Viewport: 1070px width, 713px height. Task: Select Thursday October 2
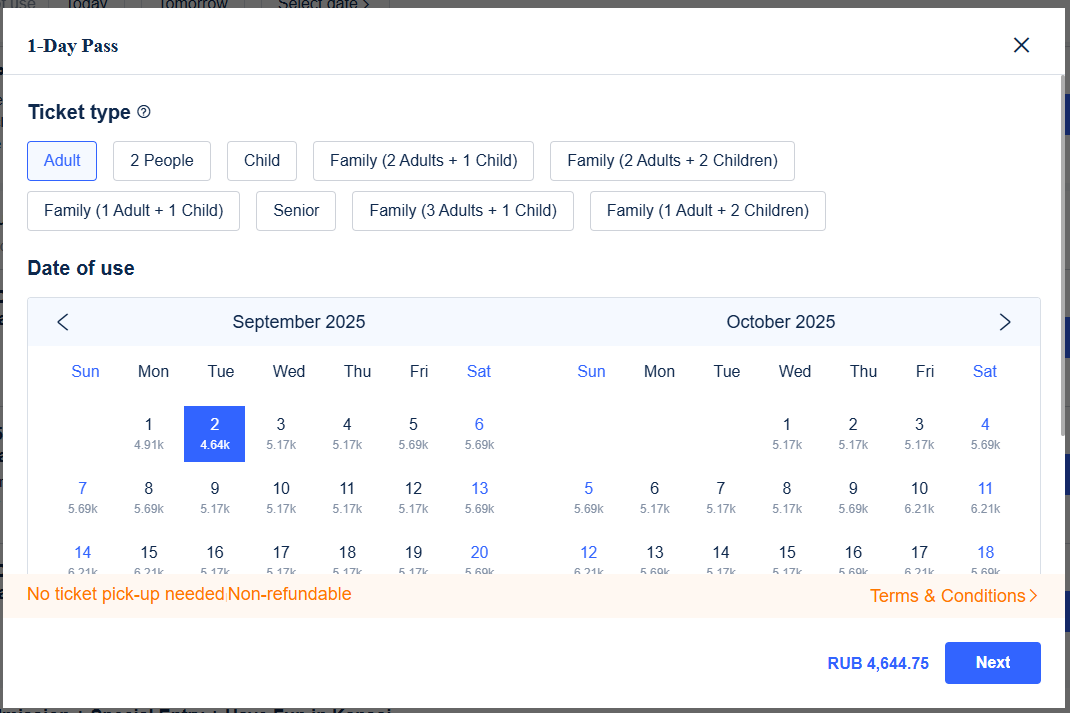853,434
